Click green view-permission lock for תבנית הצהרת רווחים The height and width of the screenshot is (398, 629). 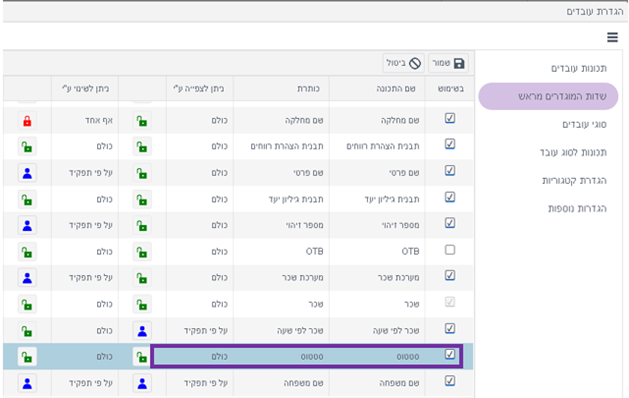(142, 147)
